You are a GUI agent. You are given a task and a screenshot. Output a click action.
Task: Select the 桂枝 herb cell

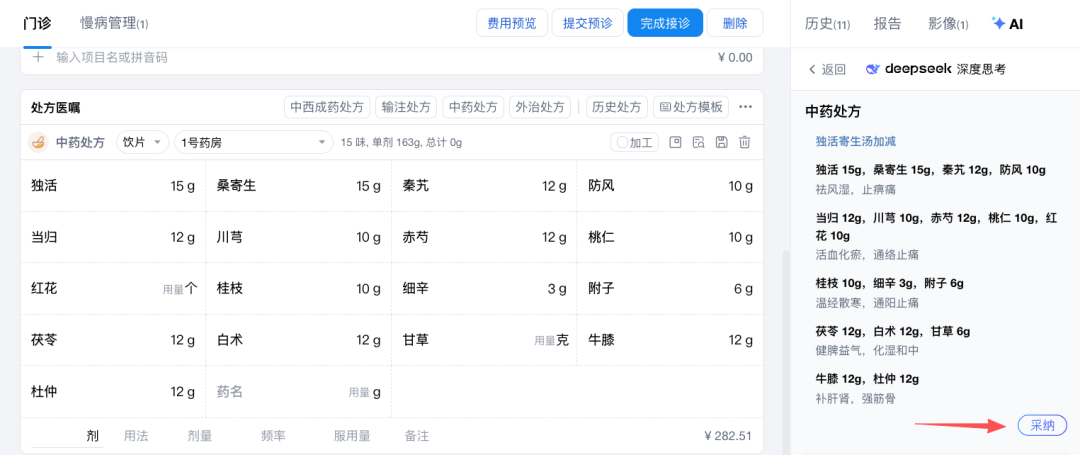[x=298, y=289]
